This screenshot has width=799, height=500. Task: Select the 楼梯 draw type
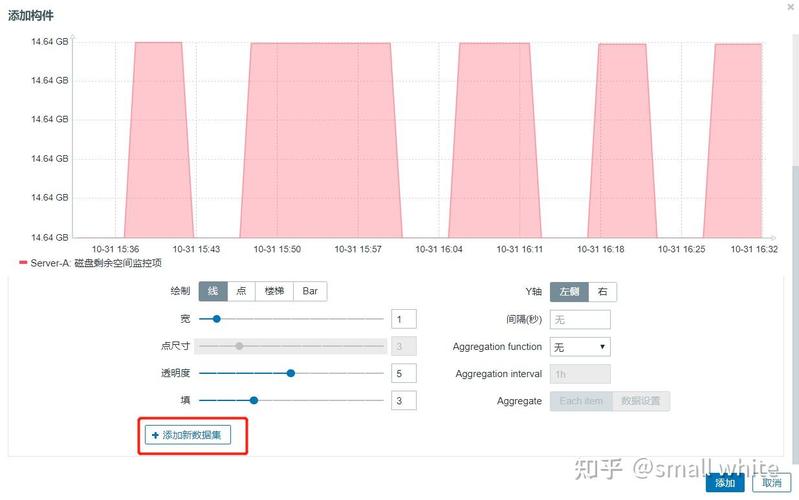pos(274,291)
